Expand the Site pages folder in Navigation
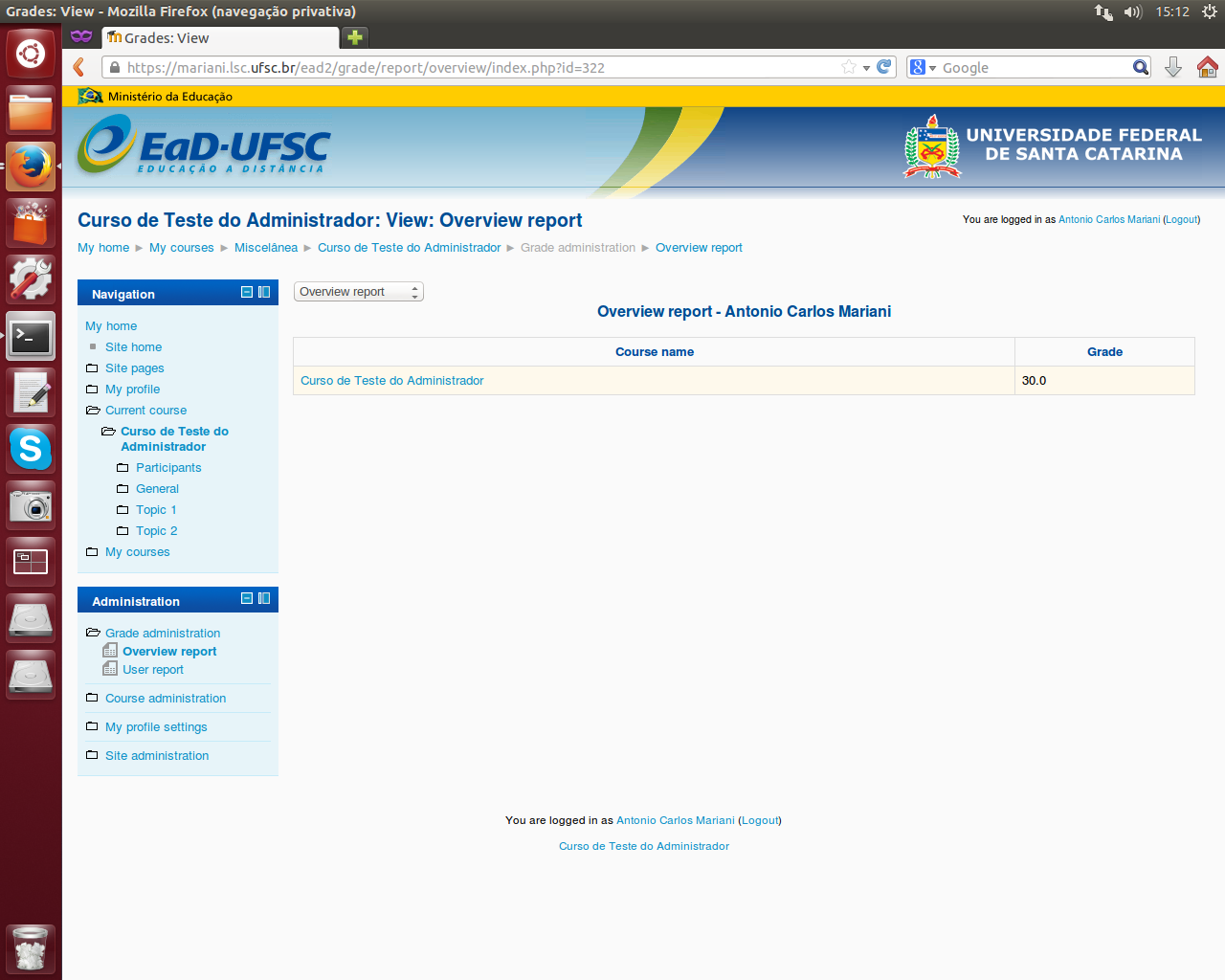 pyautogui.click(x=92, y=367)
